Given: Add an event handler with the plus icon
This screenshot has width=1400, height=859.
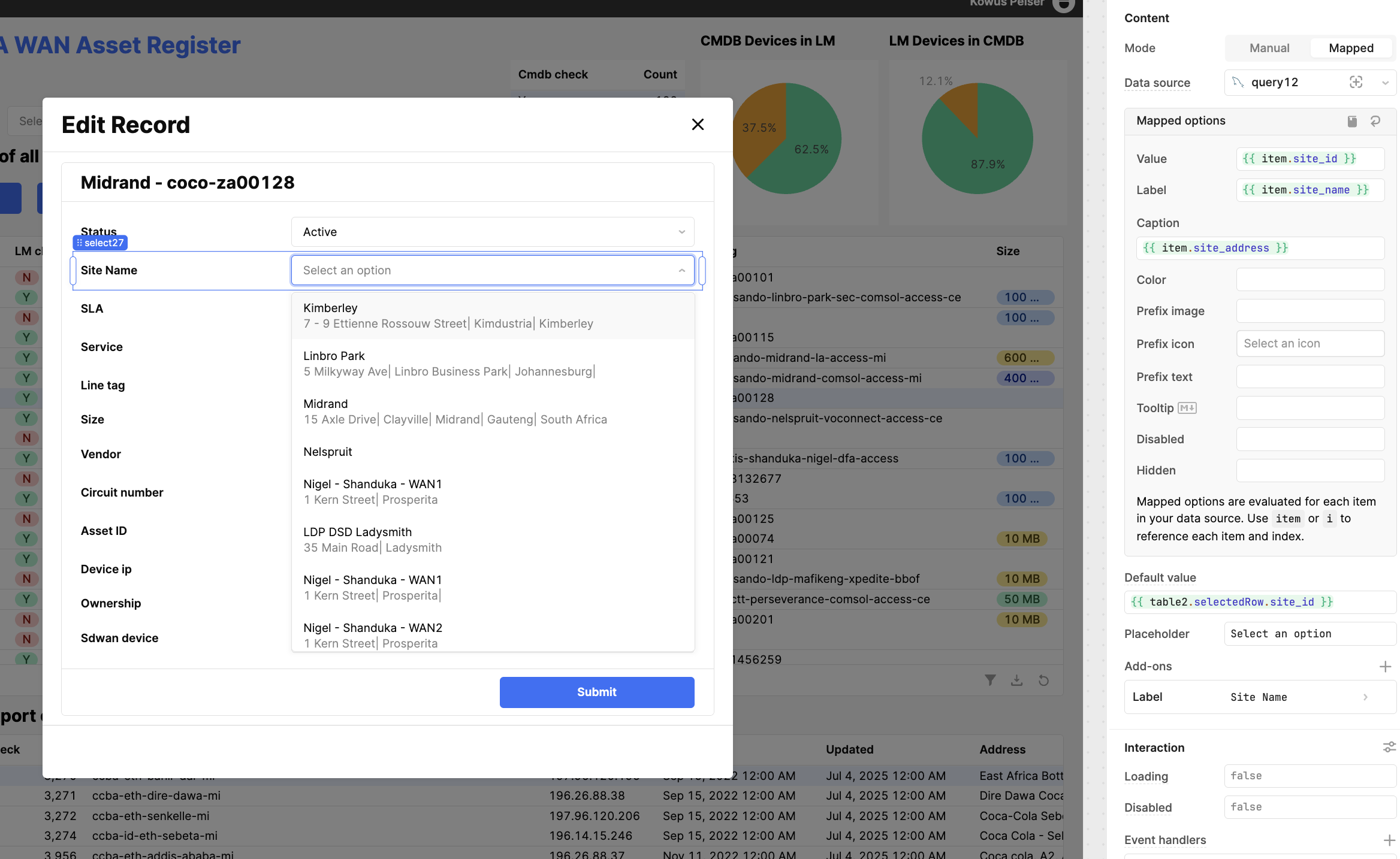Looking at the screenshot, I should 1389,840.
